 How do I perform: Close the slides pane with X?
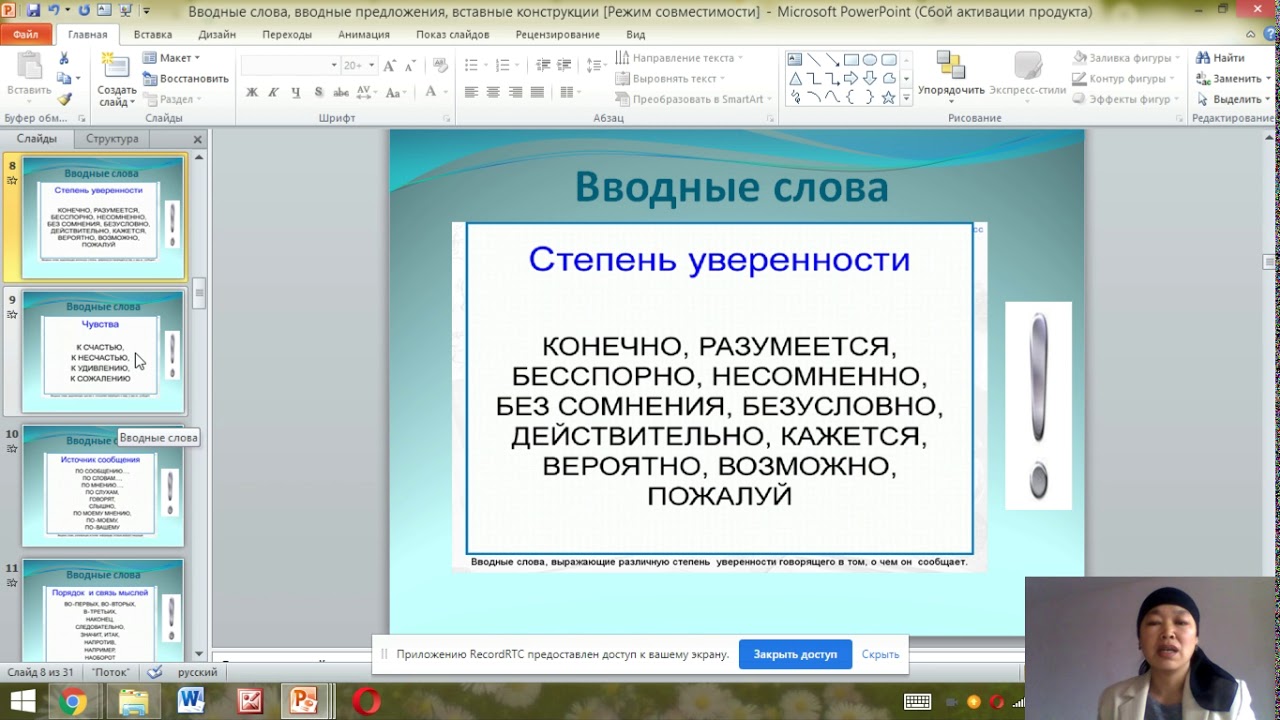197,139
